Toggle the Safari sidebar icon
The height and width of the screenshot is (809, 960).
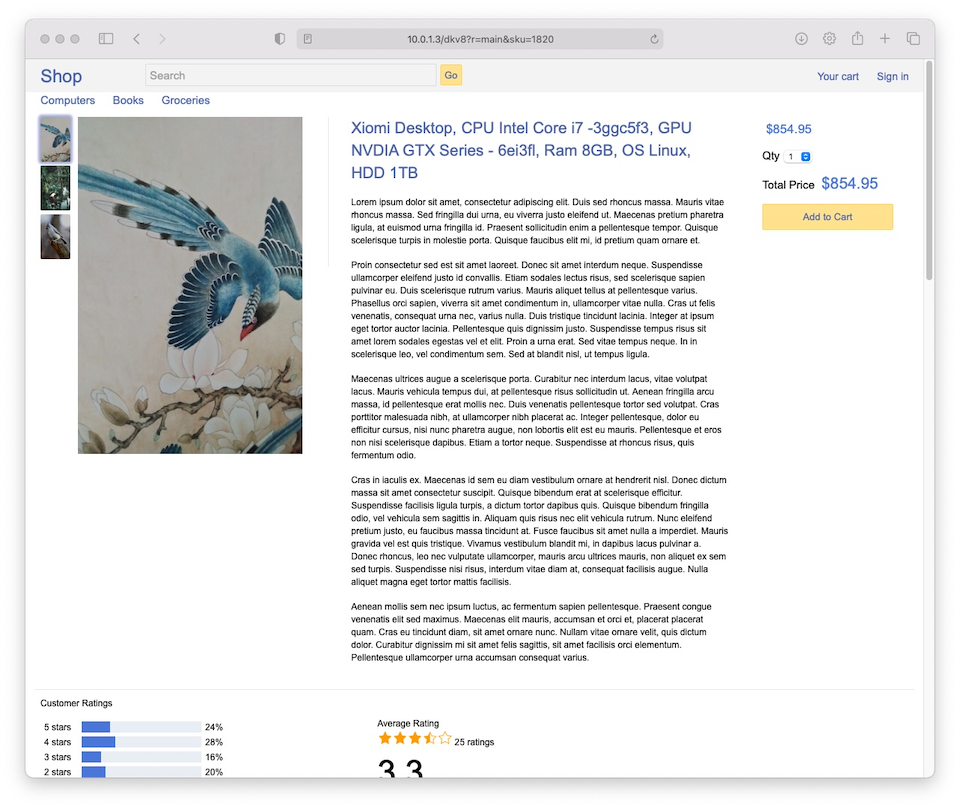click(x=106, y=39)
